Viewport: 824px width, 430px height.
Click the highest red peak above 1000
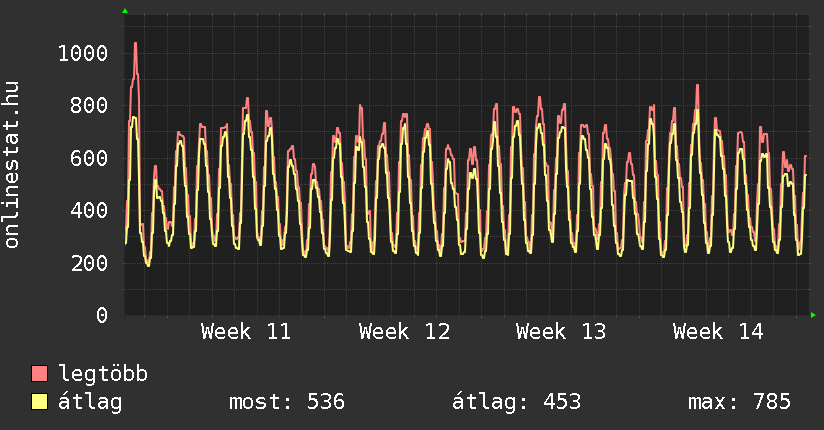pos(135,44)
